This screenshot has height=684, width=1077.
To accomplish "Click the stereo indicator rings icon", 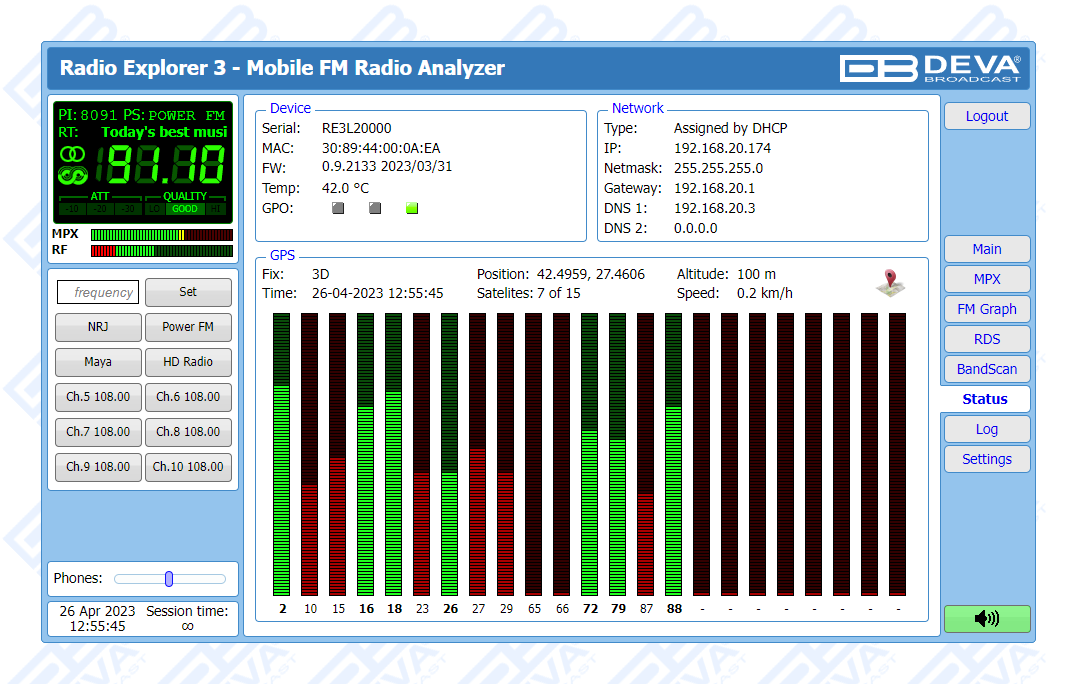I will click(72, 154).
